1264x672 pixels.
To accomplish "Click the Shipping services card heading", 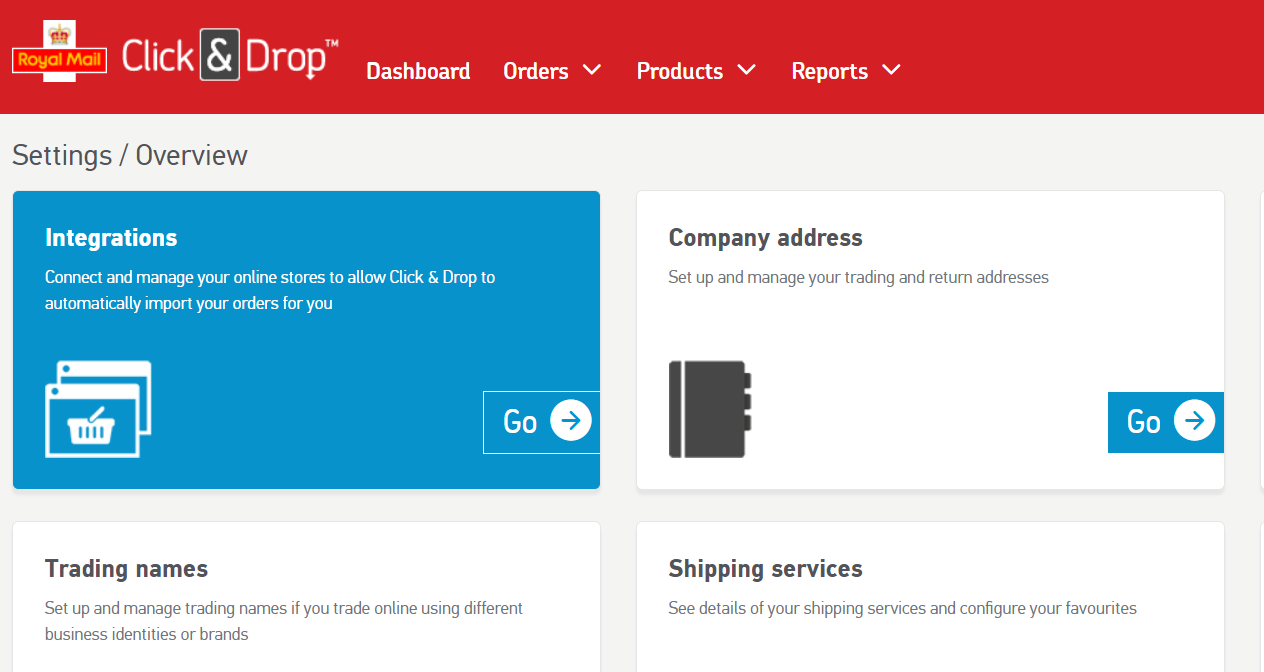I will click(765, 569).
